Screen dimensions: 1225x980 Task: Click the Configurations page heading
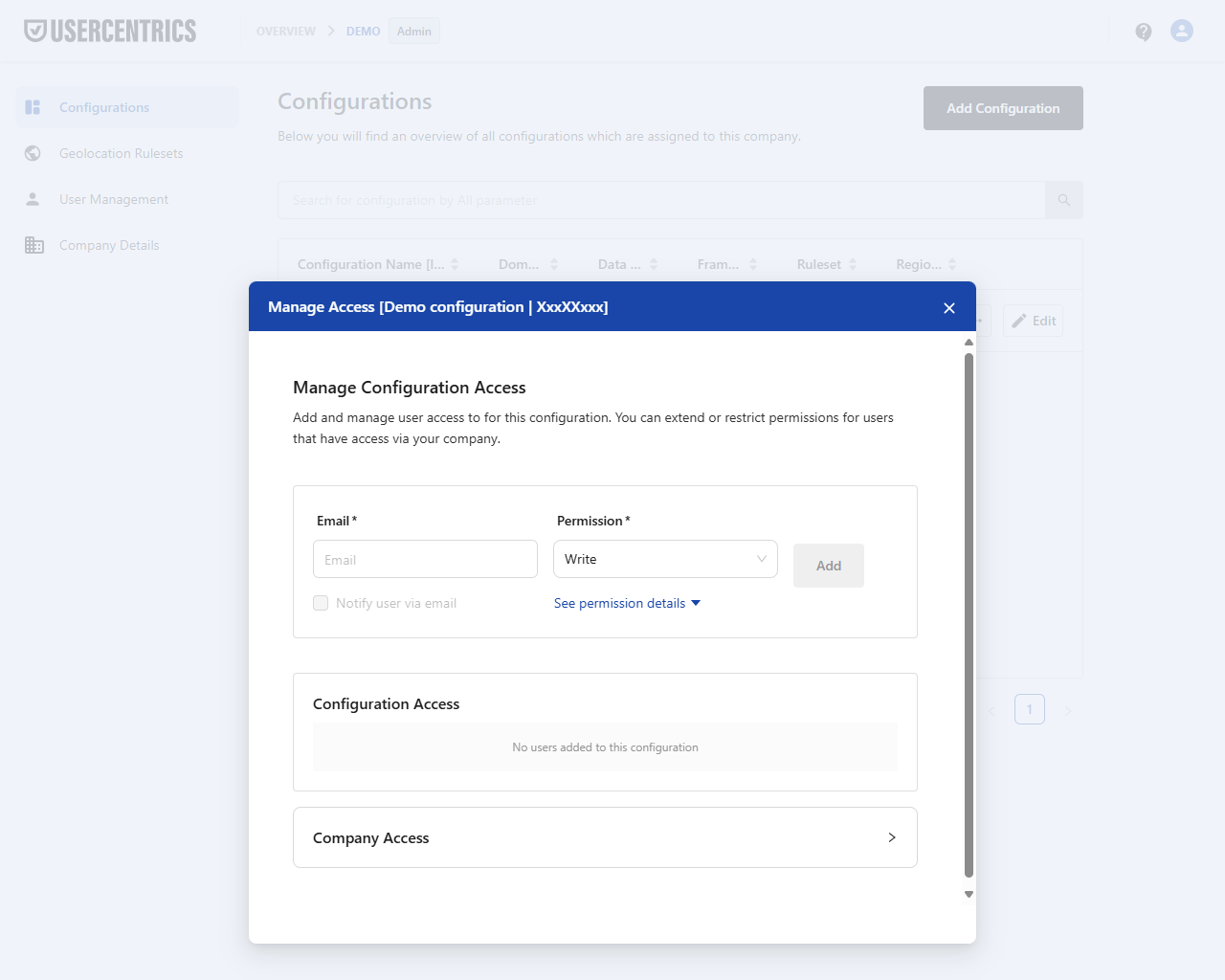click(355, 101)
